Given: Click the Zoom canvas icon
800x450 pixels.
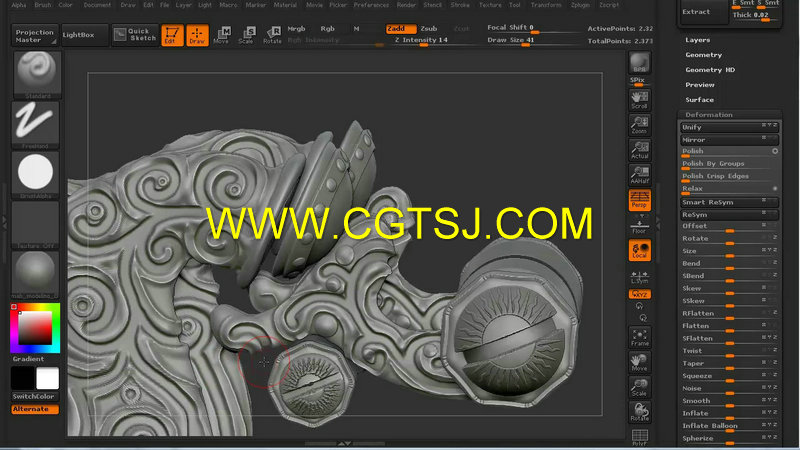Looking at the screenshot, I should click(x=639, y=125).
